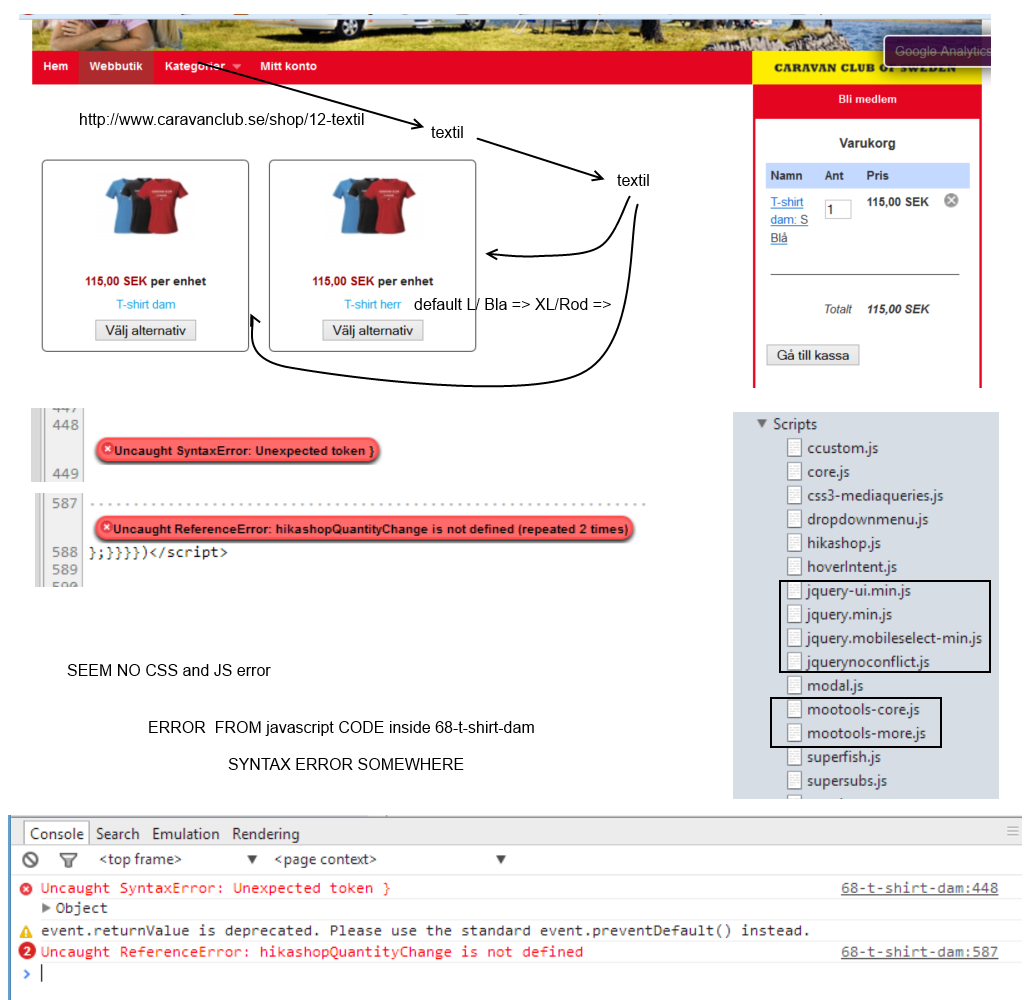The image size is (1030, 1000).
Task: Click the Totalt 115,00 SEK amount
Action: (x=898, y=309)
